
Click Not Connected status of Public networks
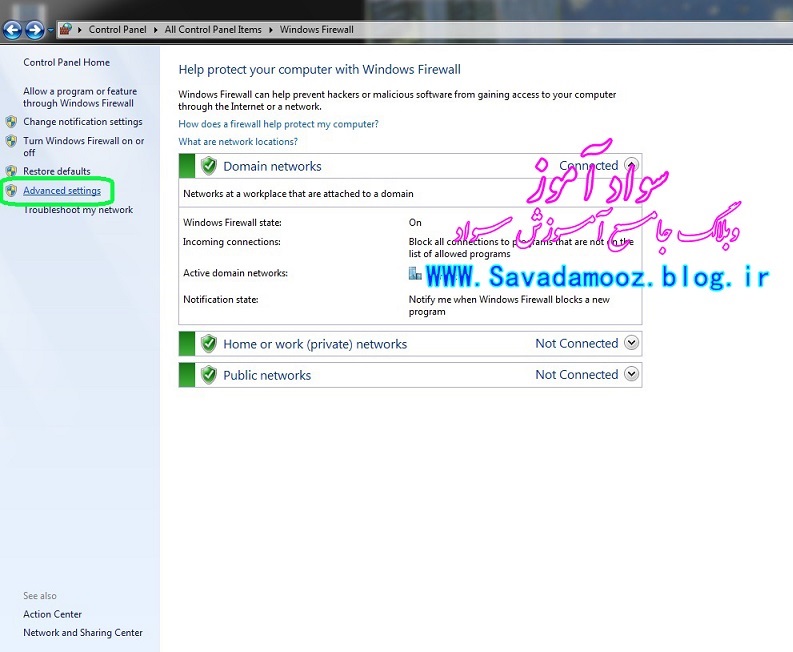coord(577,374)
